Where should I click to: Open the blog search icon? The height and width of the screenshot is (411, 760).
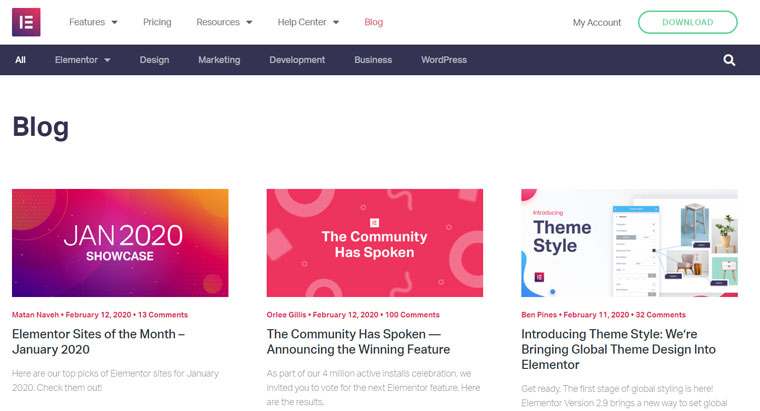pos(729,60)
